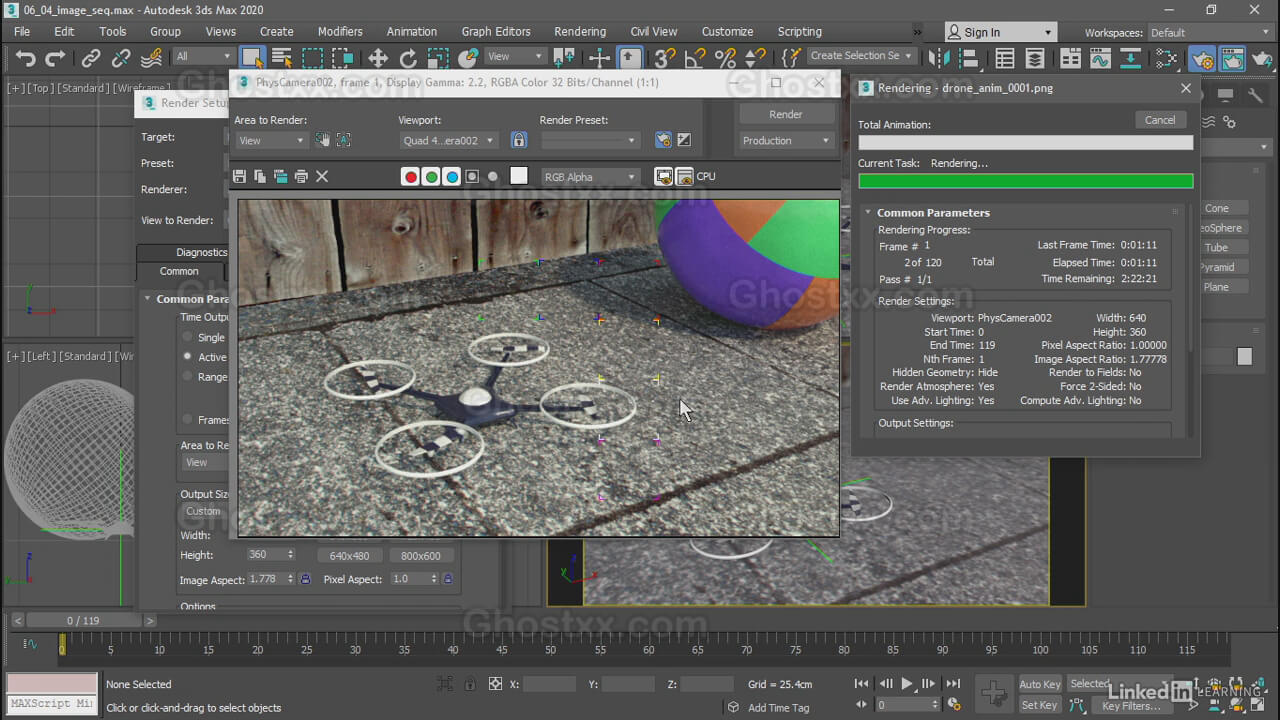
Task: Play the animation
Action: (x=907, y=684)
